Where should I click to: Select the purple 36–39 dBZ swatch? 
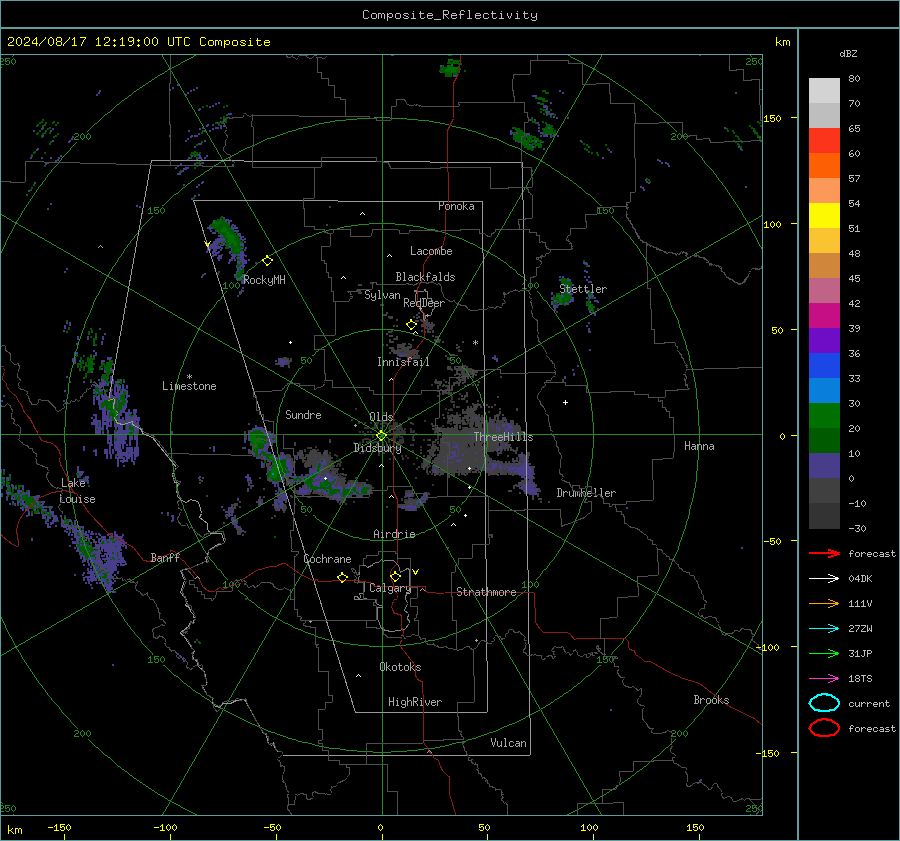tap(824, 340)
